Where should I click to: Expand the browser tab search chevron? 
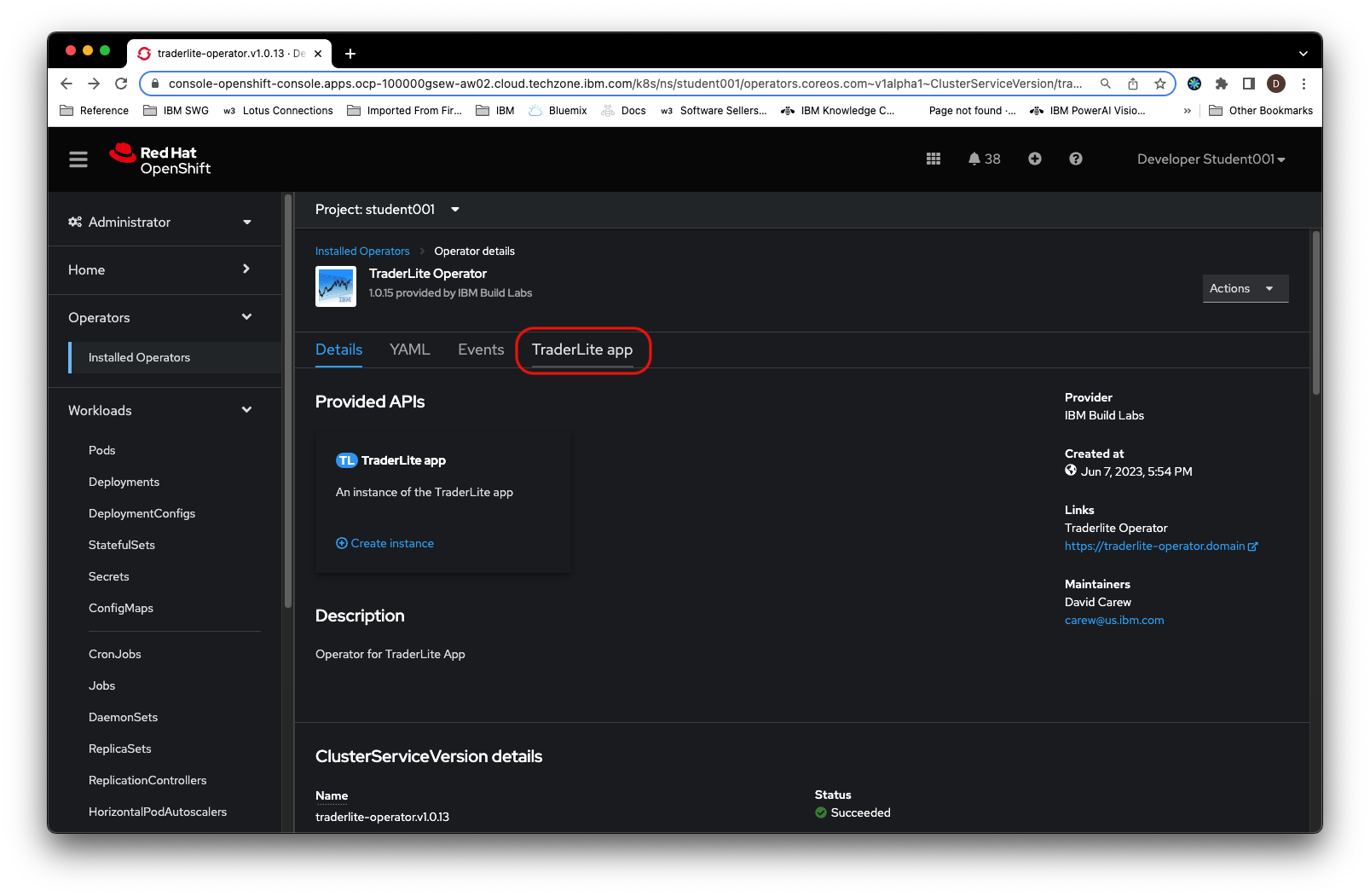(1303, 54)
